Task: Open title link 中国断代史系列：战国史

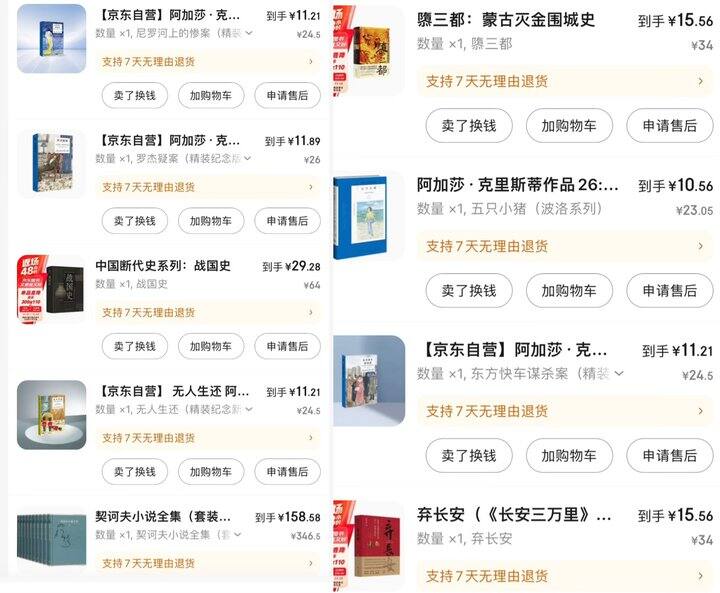Action: tap(163, 265)
